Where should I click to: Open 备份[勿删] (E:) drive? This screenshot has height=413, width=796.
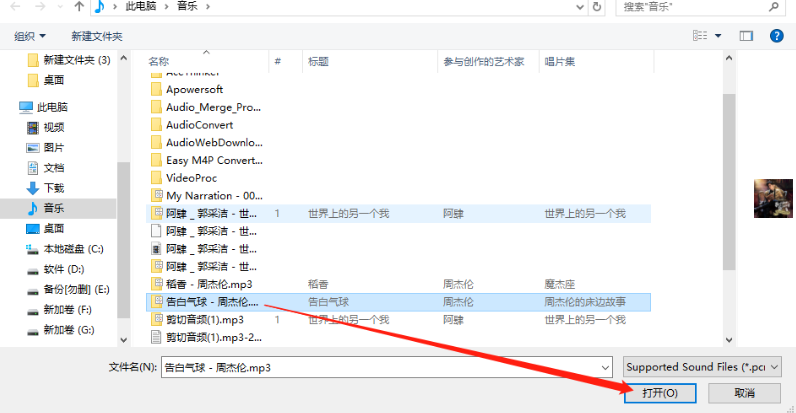coord(68,289)
